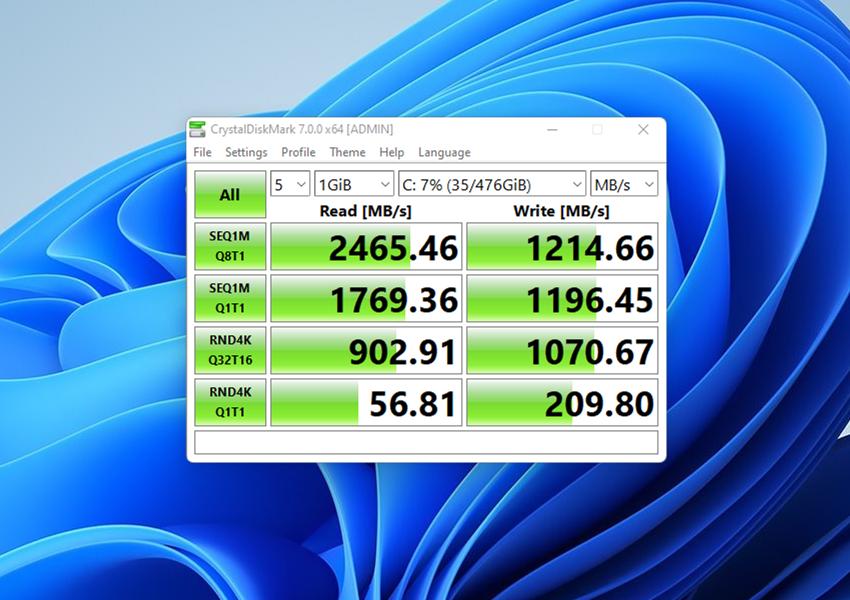
Task: Start all benchmarks with All button
Action: (230, 195)
